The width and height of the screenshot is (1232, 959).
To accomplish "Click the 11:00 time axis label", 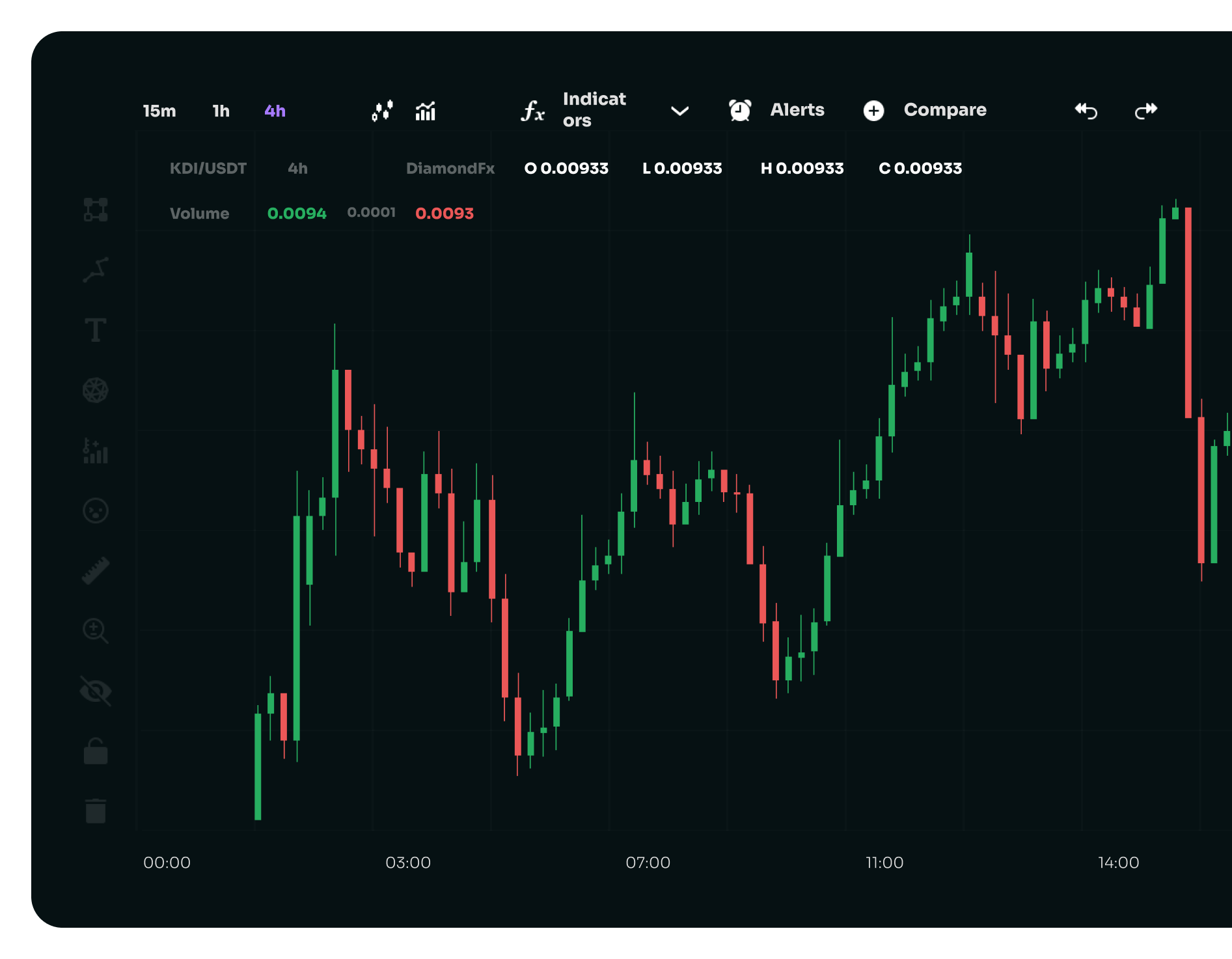I will coord(884,863).
